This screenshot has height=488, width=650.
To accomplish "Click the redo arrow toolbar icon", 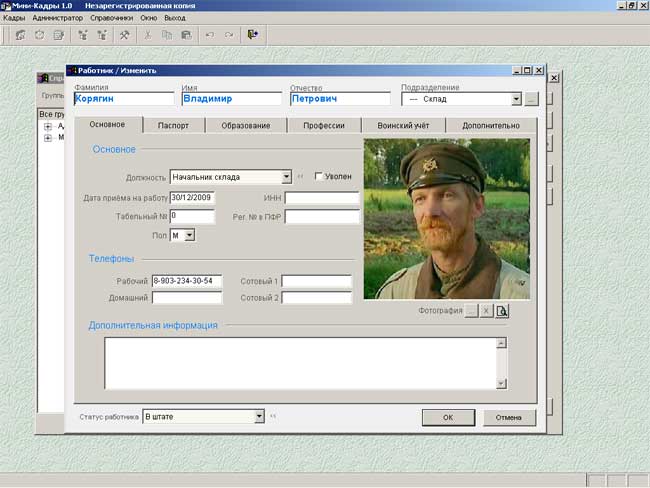I will pyautogui.click(x=229, y=35).
